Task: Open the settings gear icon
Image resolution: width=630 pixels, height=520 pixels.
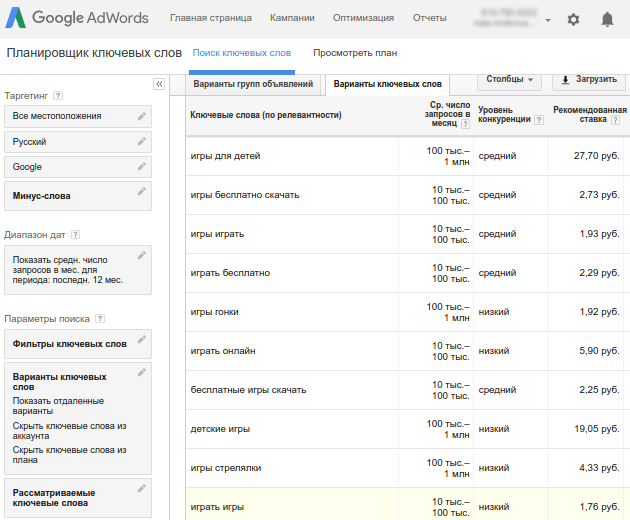Action: [573, 19]
